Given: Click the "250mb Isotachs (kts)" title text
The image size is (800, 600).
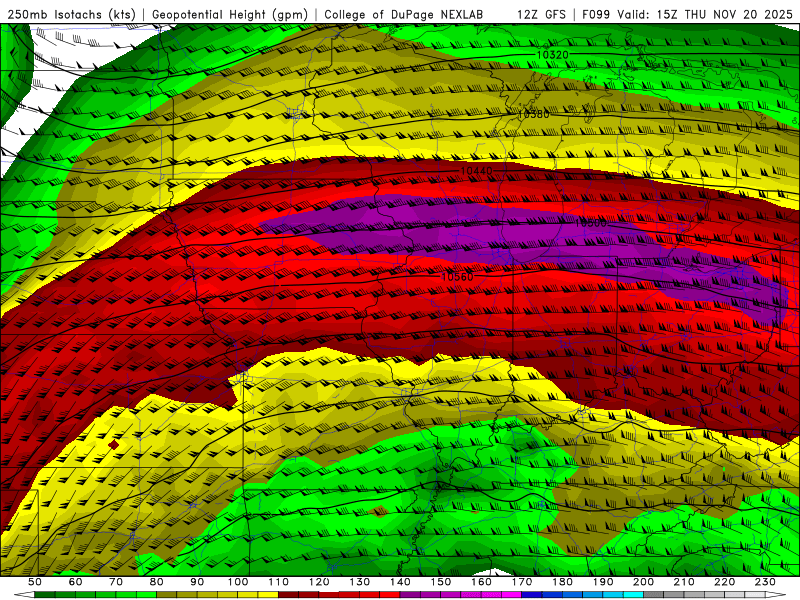Looking at the screenshot, I should pyautogui.click(x=71, y=14).
